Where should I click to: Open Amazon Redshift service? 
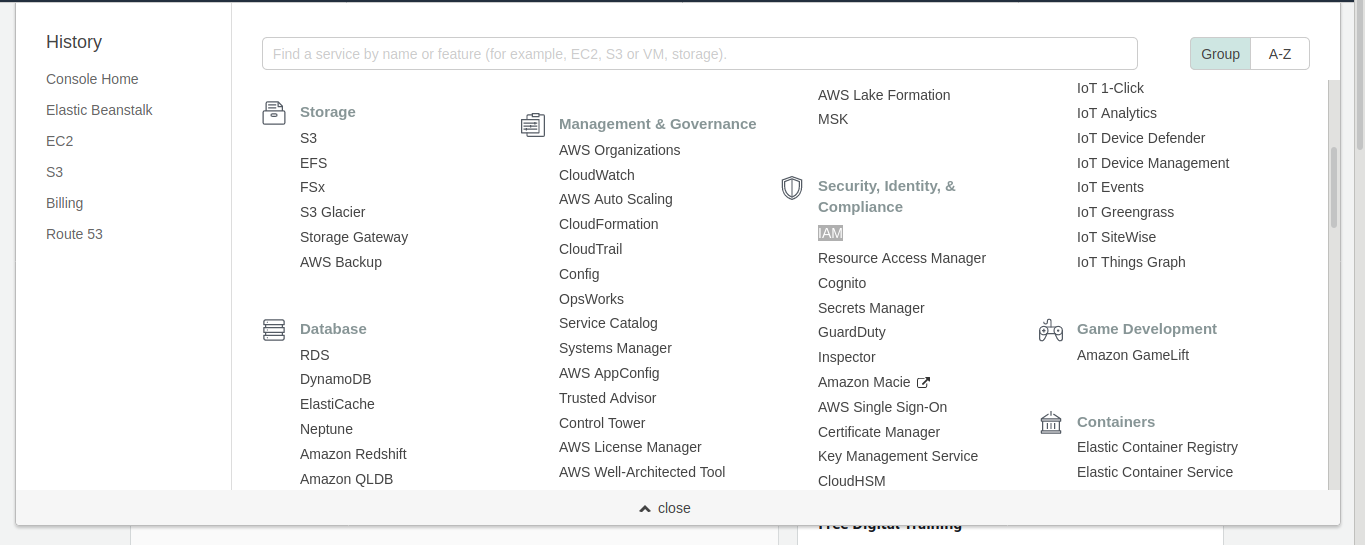point(353,454)
